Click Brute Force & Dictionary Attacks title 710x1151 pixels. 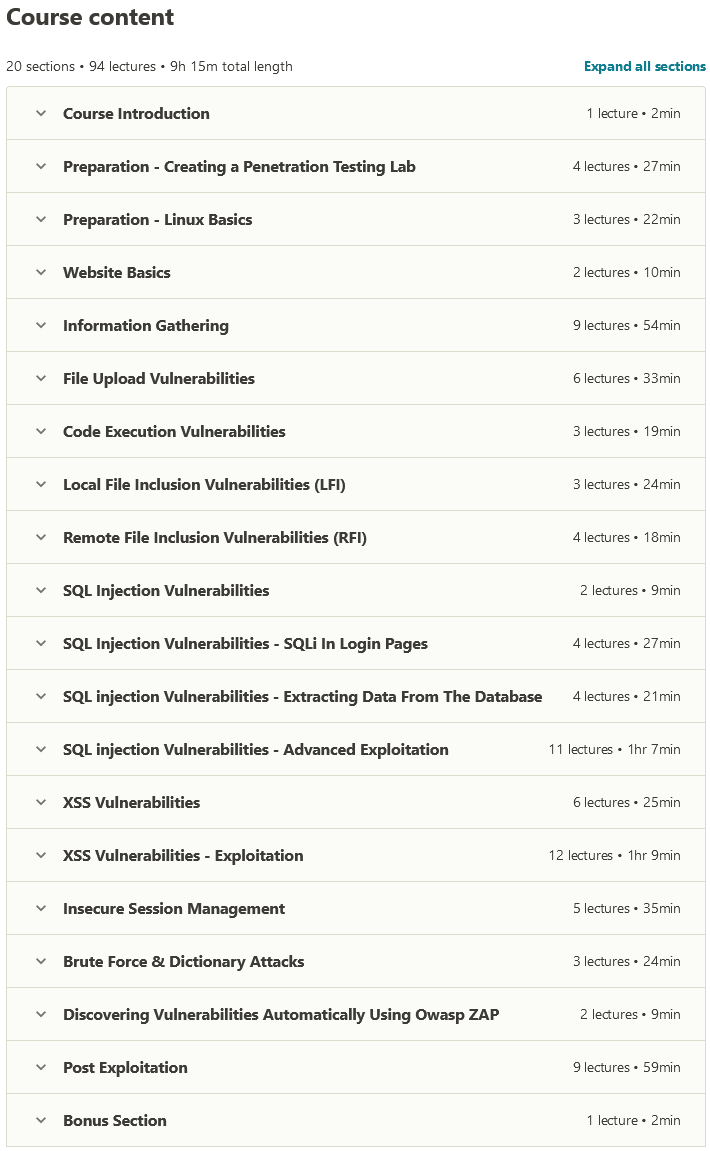click(183, 962)
